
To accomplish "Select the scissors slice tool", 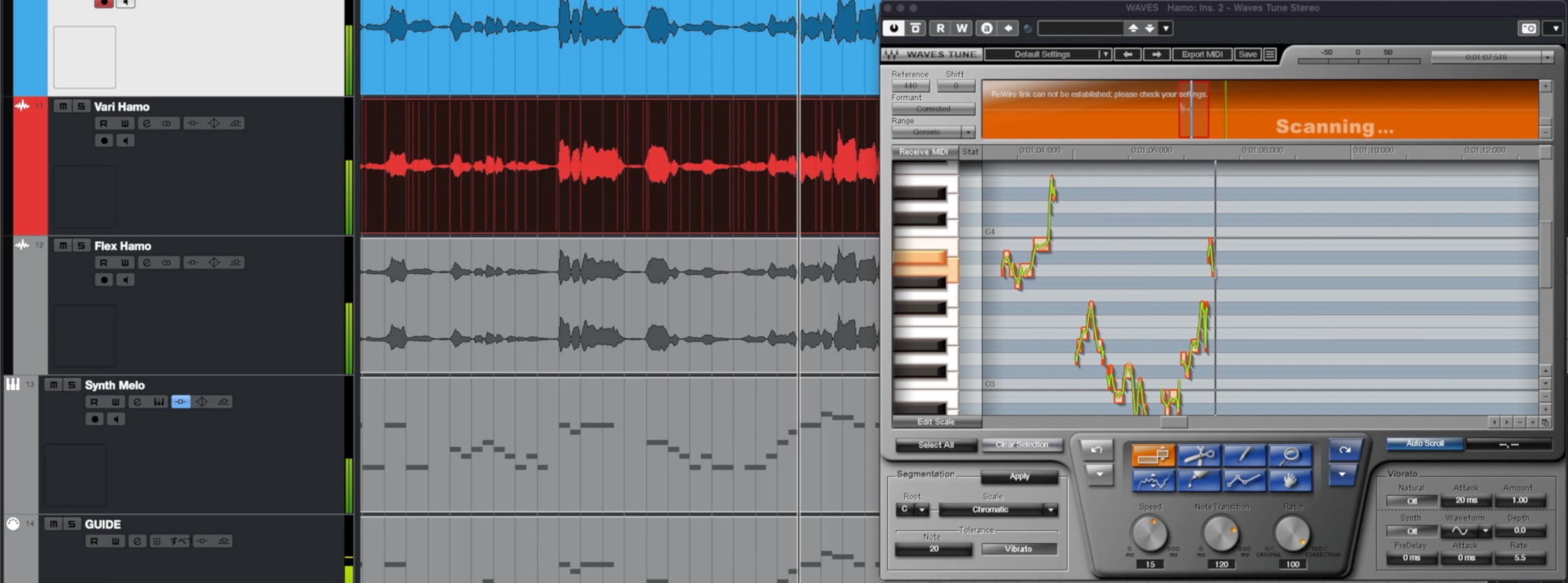I will tap(1199, 455).
